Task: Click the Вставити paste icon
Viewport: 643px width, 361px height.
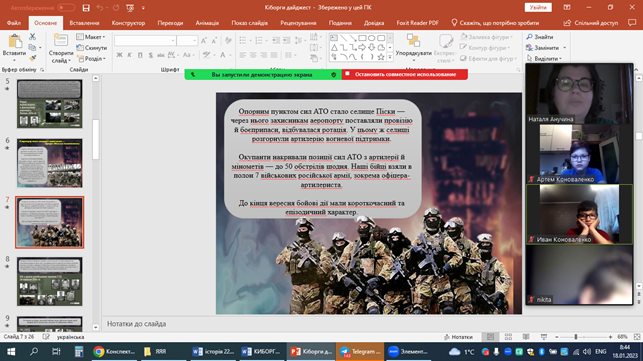Action: pyautogui.click(x=15, y=42)
